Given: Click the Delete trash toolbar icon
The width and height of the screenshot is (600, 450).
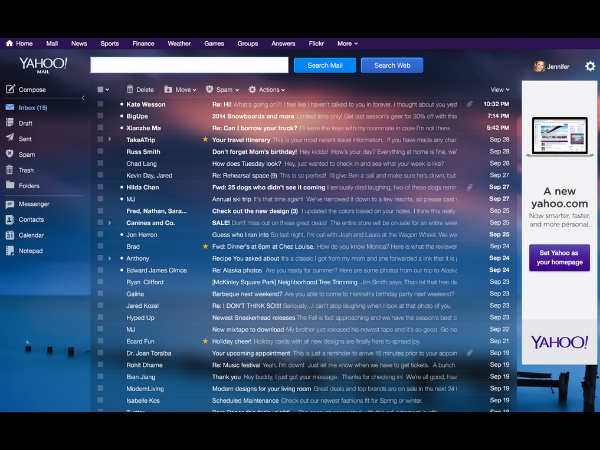Looking at the screenshot, I should (130, 89).
